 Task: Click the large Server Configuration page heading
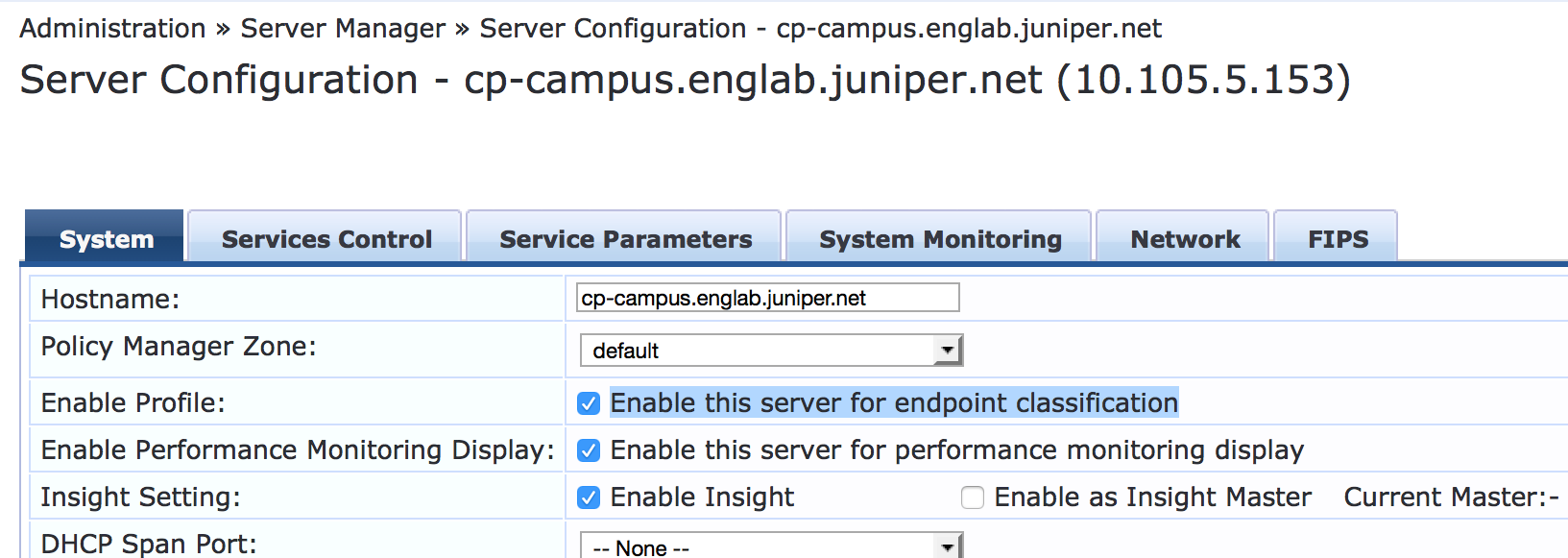pyautogui.click(x=685, y=80)
